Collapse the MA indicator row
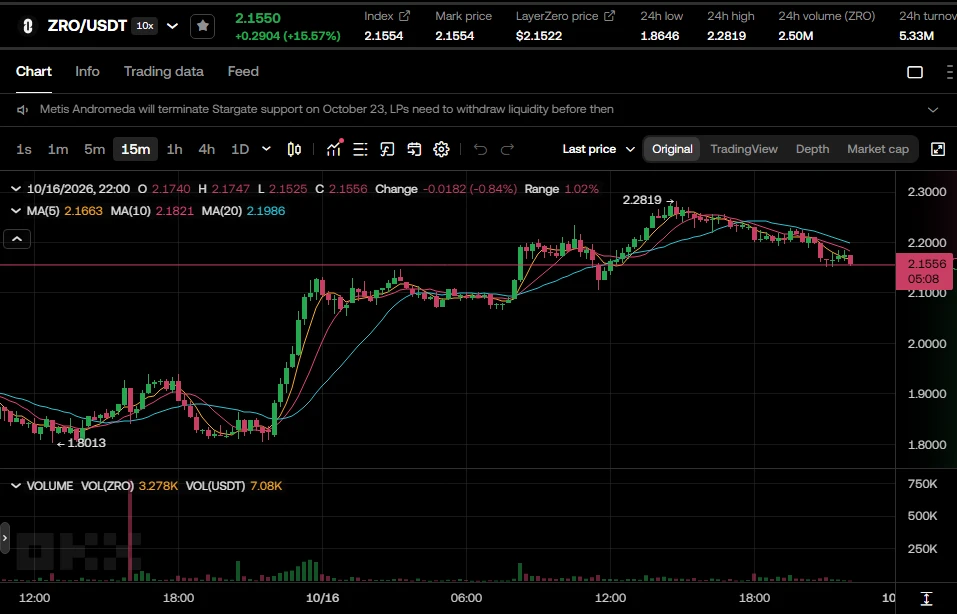This screenshot has width=957, height=614. click(16, 211)
